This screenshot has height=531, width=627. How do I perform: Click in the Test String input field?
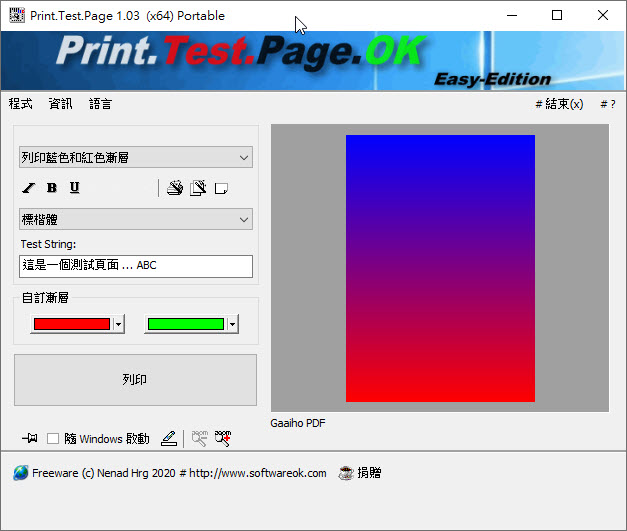(x=136, y=266)
